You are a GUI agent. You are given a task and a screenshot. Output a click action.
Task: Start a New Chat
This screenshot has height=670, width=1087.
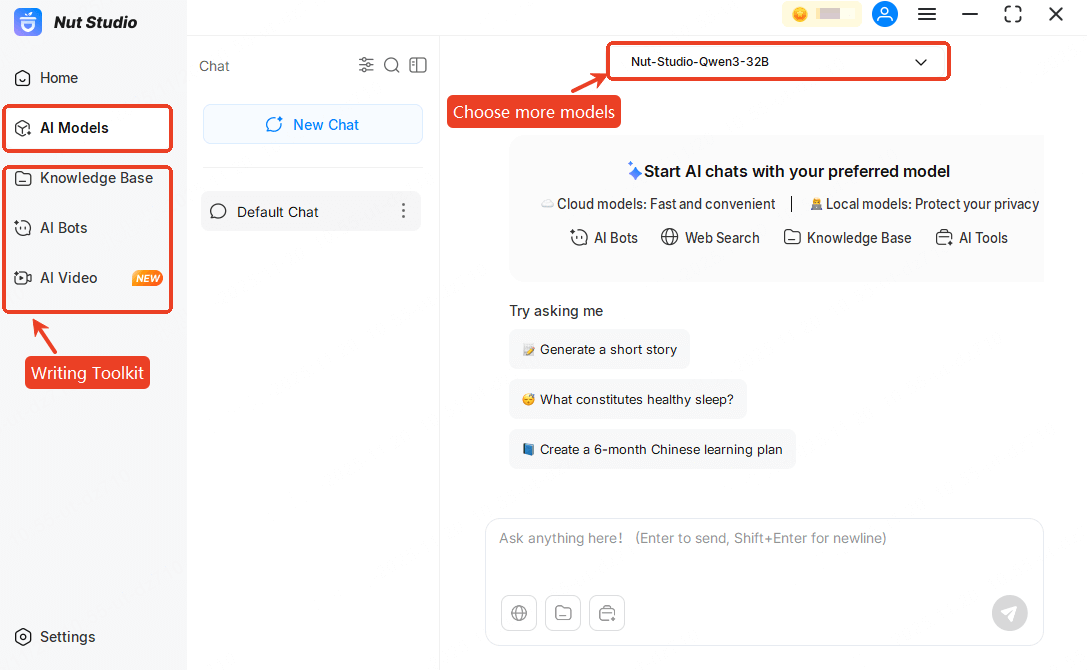click(x=312, y=125)
